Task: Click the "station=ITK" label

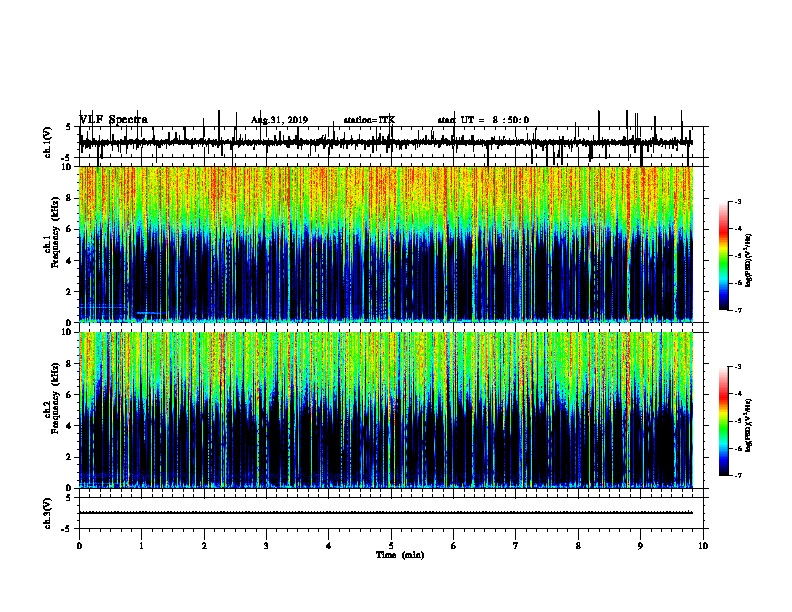Action: [x=369, y=120]
